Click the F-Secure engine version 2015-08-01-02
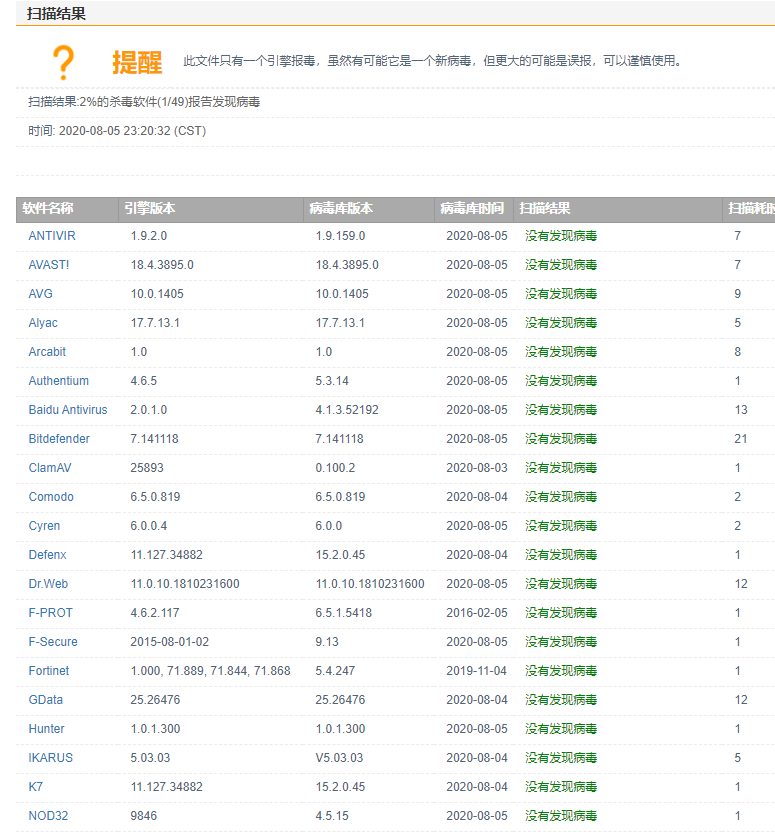 click(170, 642)
